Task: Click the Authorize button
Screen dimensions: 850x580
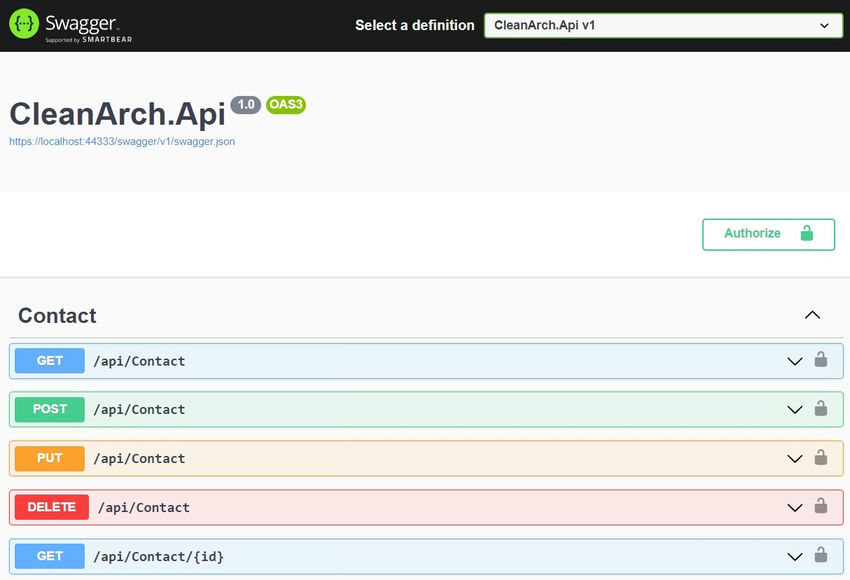Action: coord(768,233)
